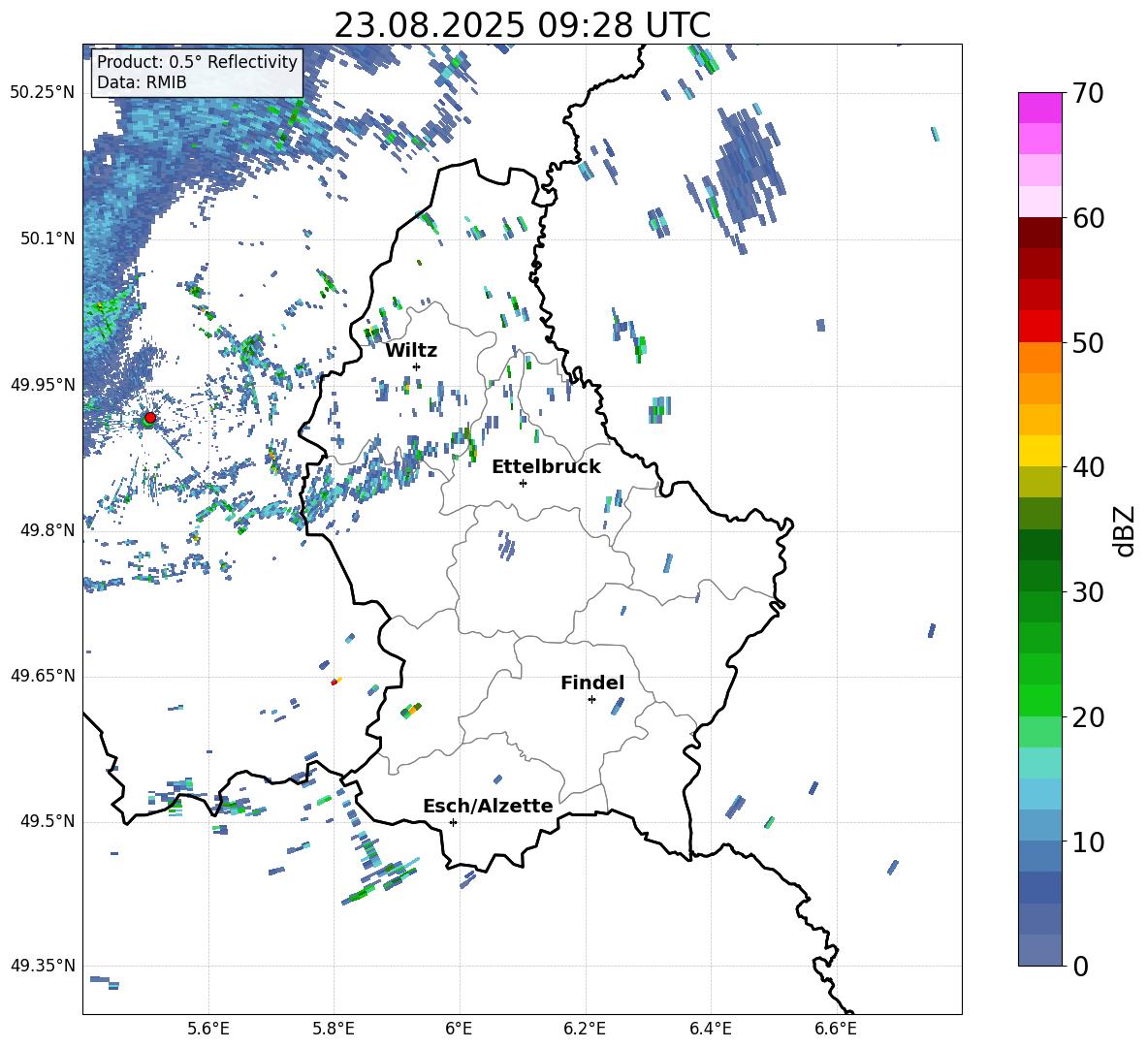Click the Findel station cross marker
The width and height of the screenshot is (1148, 1048).
click(591, 700)
